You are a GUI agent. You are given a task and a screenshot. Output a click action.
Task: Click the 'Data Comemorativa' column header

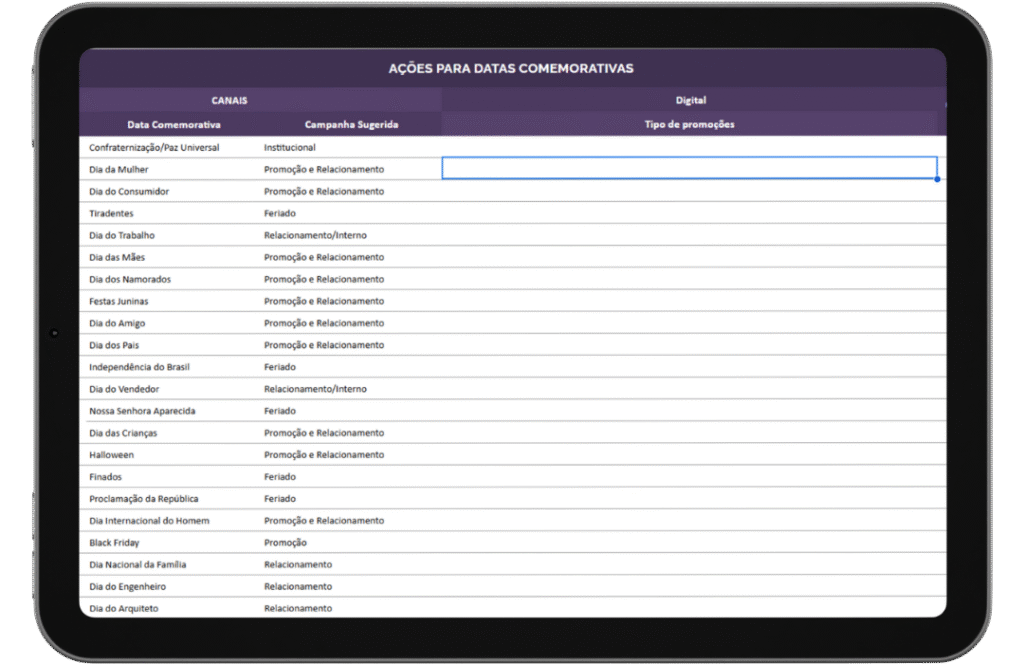pyautogui.click(x=174, y=125)
